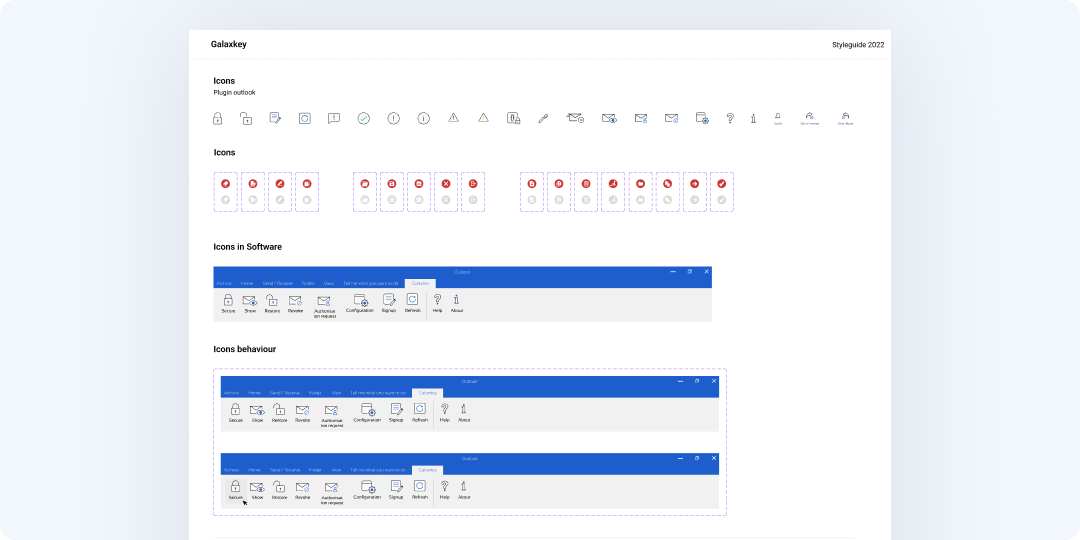Click the question mark icon in the Plugin outlook row

[x=730, y=118]
